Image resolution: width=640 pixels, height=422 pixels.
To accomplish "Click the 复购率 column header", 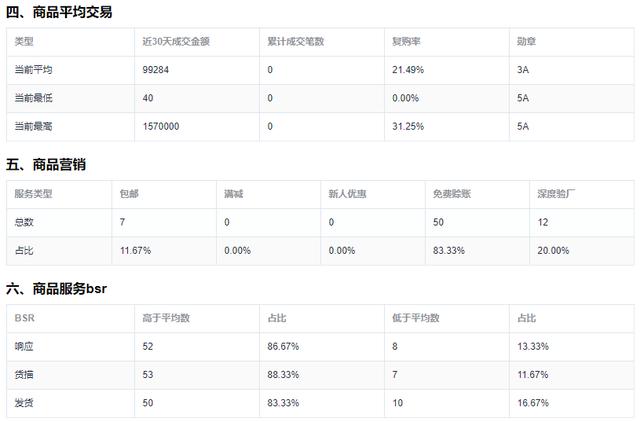I will pos(405,42).
